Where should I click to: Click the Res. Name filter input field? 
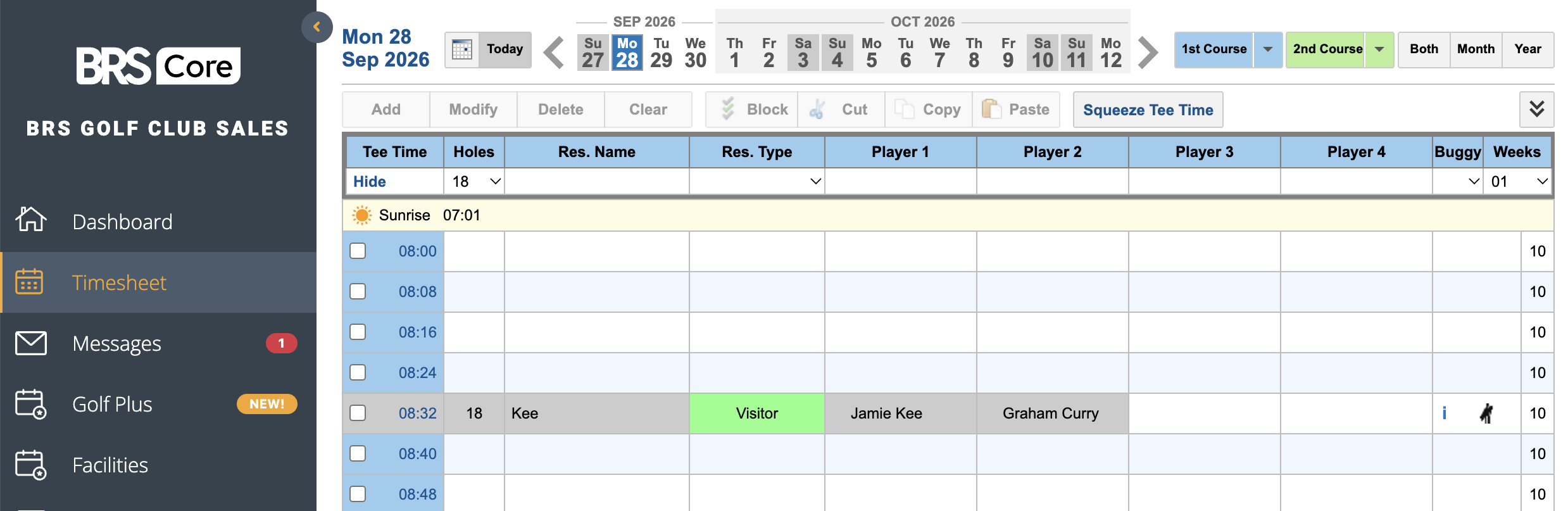(597, 182)
